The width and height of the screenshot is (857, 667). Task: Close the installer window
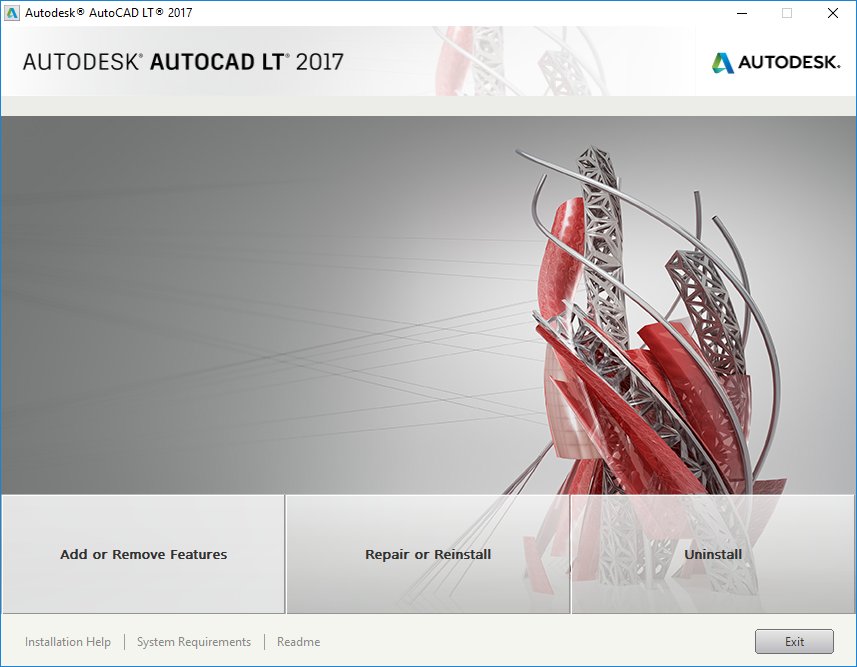pos(832,13)
